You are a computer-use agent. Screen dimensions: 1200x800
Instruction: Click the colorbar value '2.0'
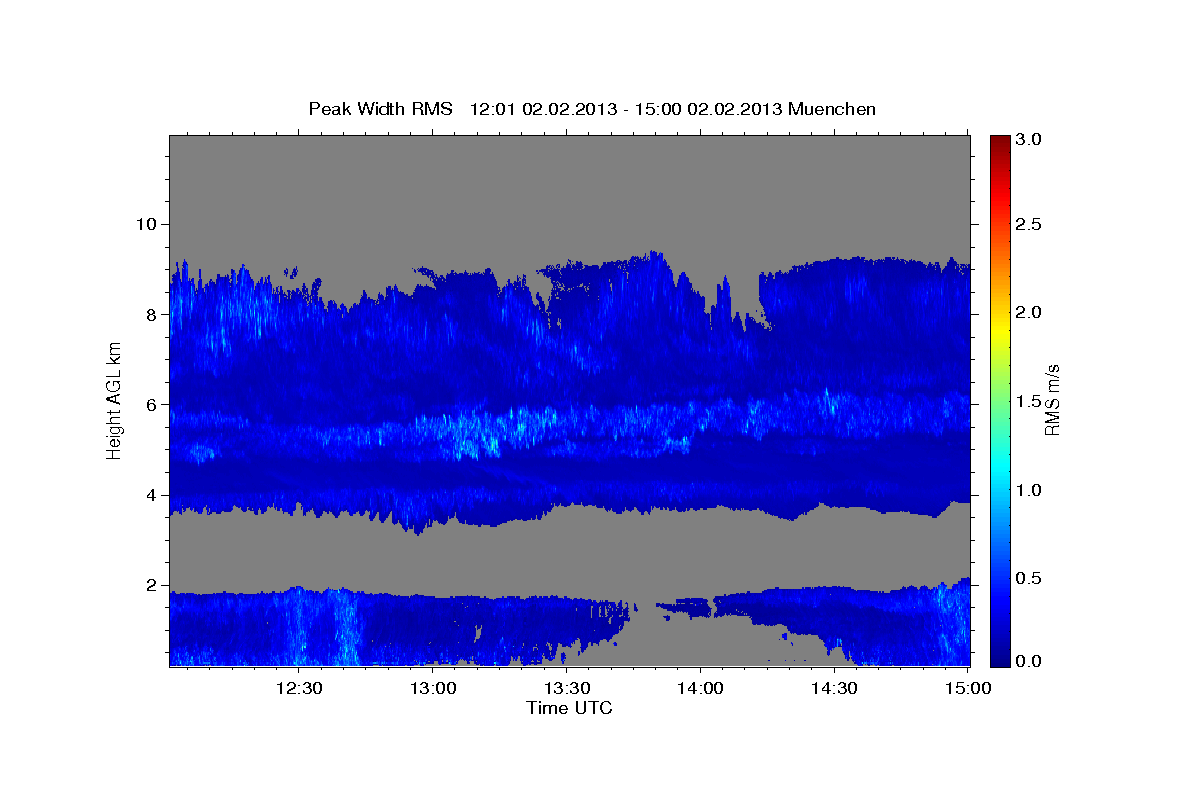click(1029, 312)
